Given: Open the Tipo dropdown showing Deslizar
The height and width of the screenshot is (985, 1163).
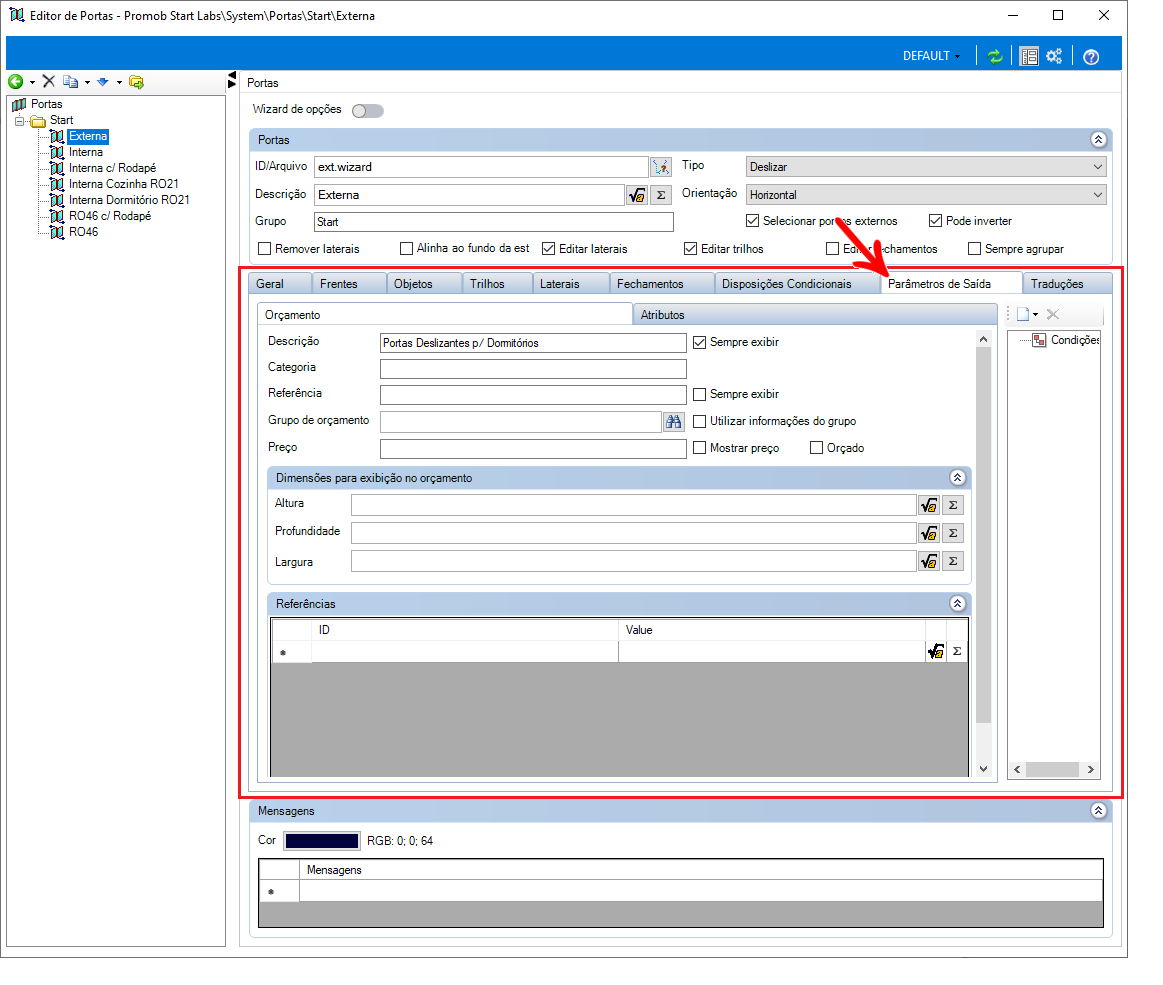Looking at the screenshot, I should click(926, 167).
